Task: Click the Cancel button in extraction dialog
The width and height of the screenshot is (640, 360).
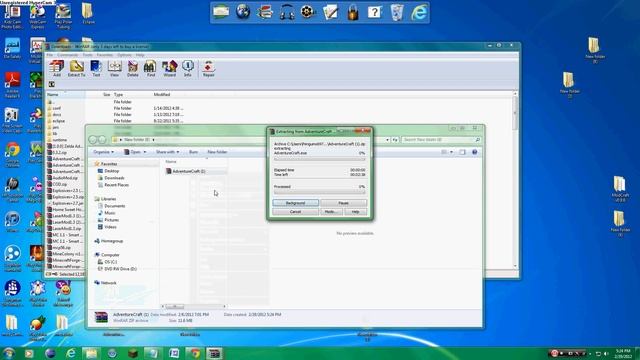Action: click(296, 212)
